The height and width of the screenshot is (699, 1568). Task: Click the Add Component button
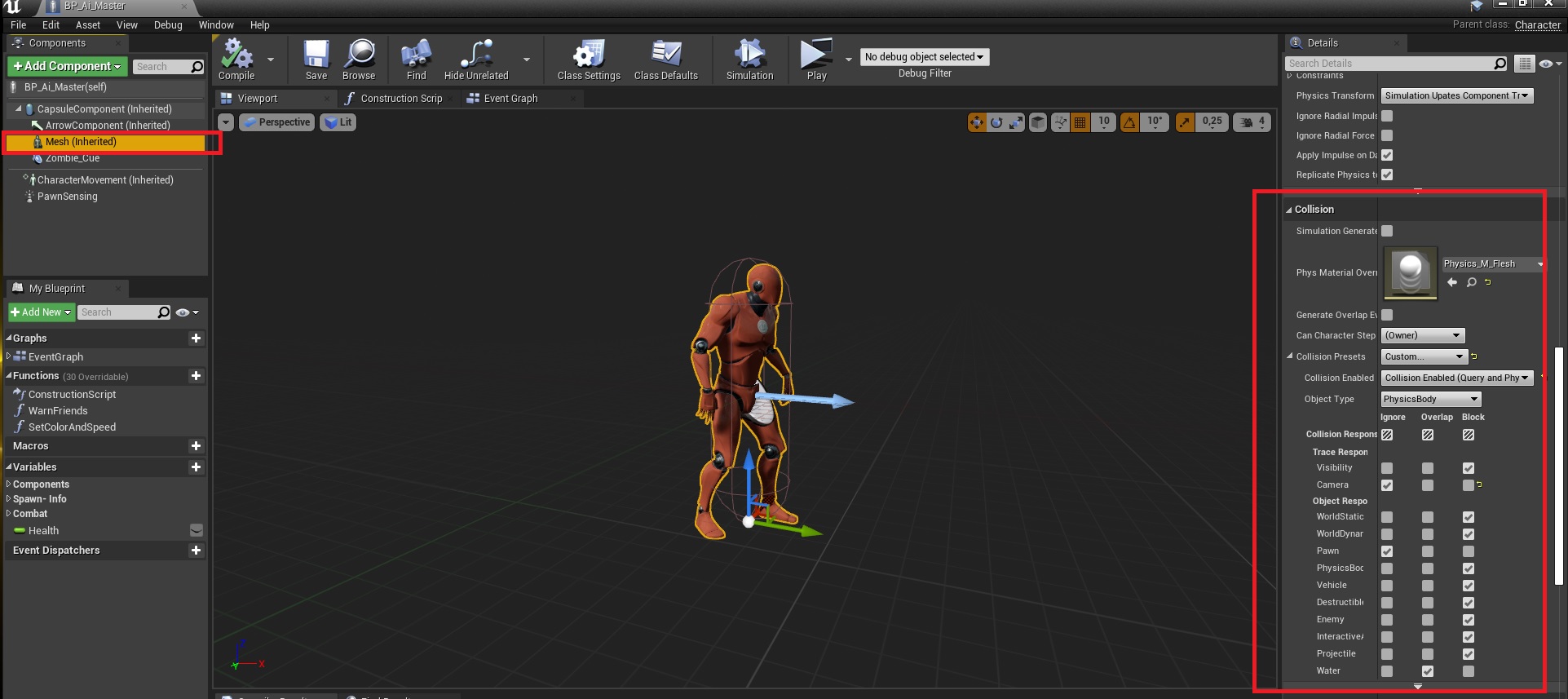(x=67, y=66)
